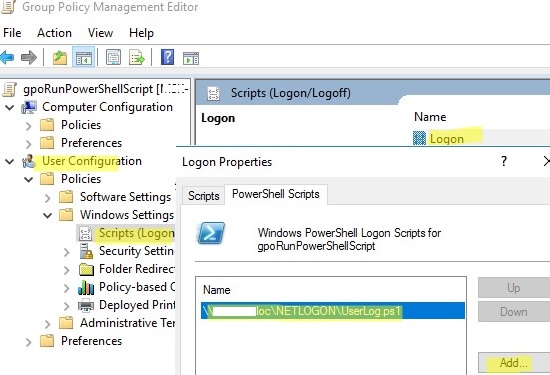
Task: Click the Add... button
Action: point(514,363)
